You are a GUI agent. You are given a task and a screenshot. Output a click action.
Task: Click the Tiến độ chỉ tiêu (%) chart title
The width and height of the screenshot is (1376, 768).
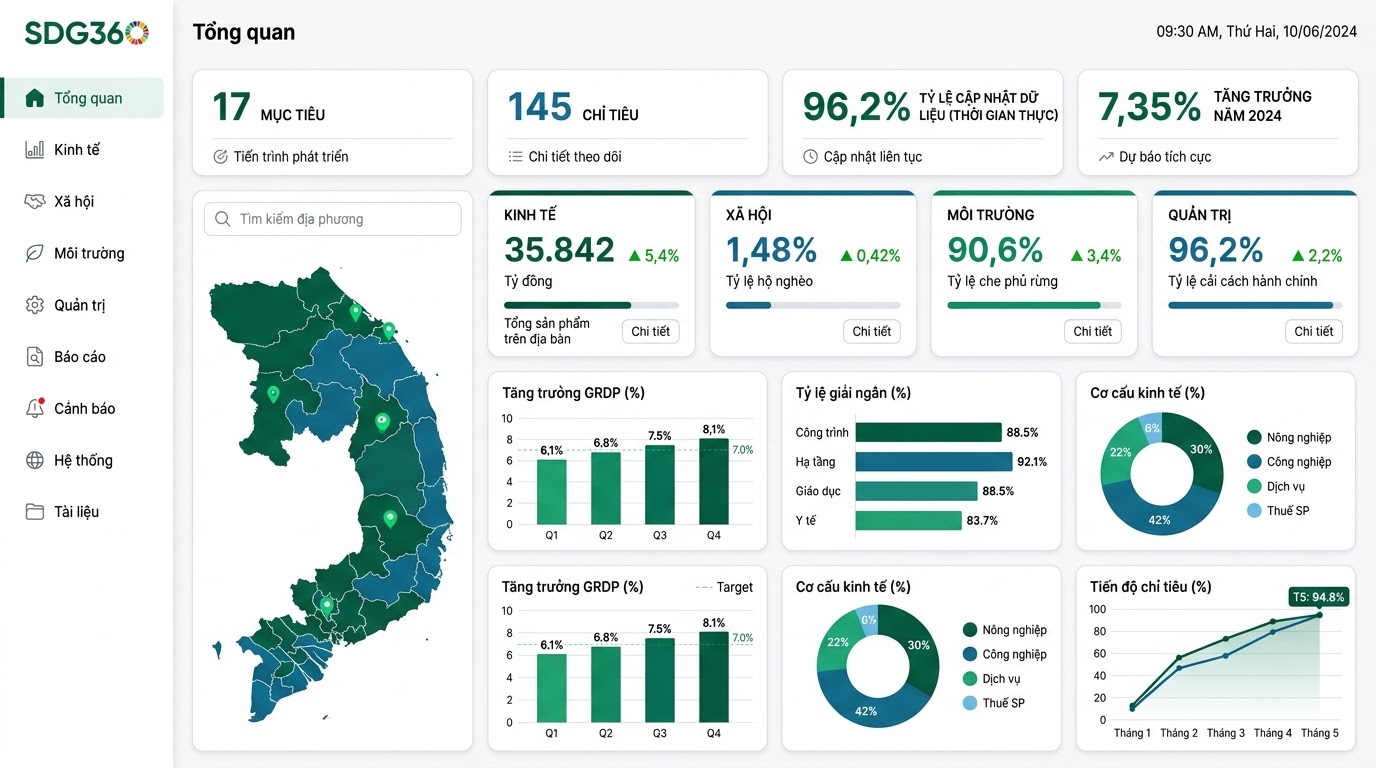tap(1151, 587)
